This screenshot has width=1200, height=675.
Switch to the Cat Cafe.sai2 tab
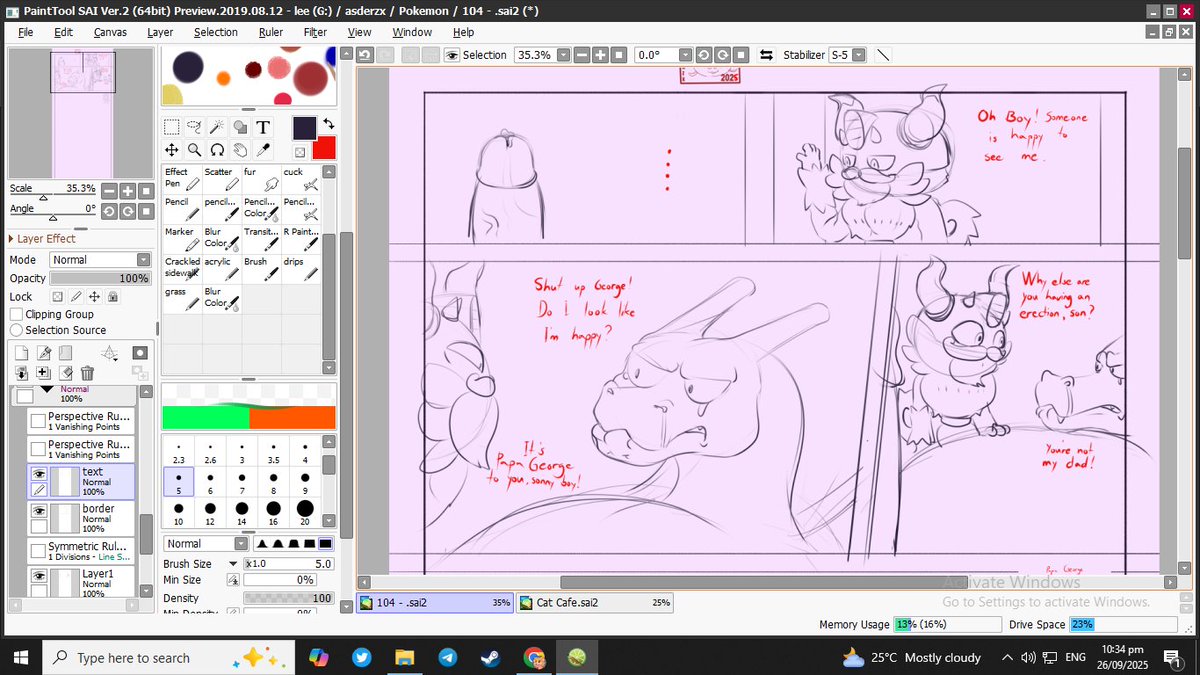594,603
